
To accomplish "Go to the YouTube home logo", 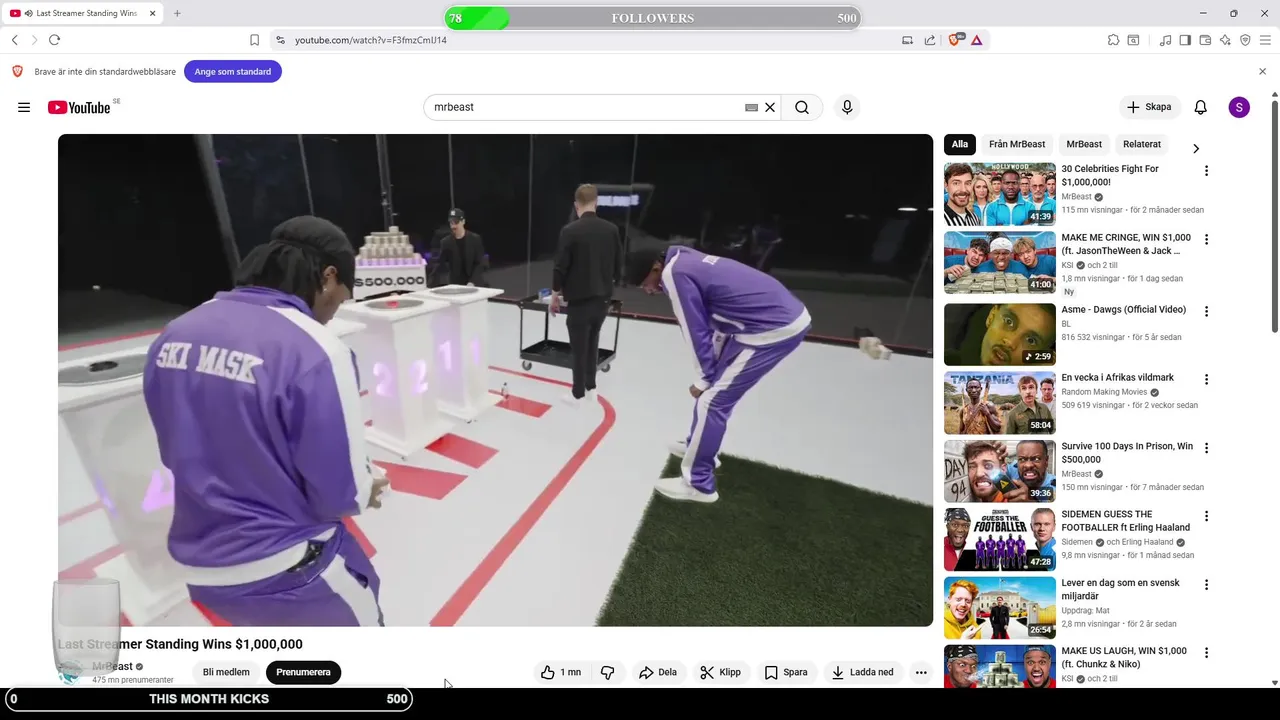I will click(79, 107).
